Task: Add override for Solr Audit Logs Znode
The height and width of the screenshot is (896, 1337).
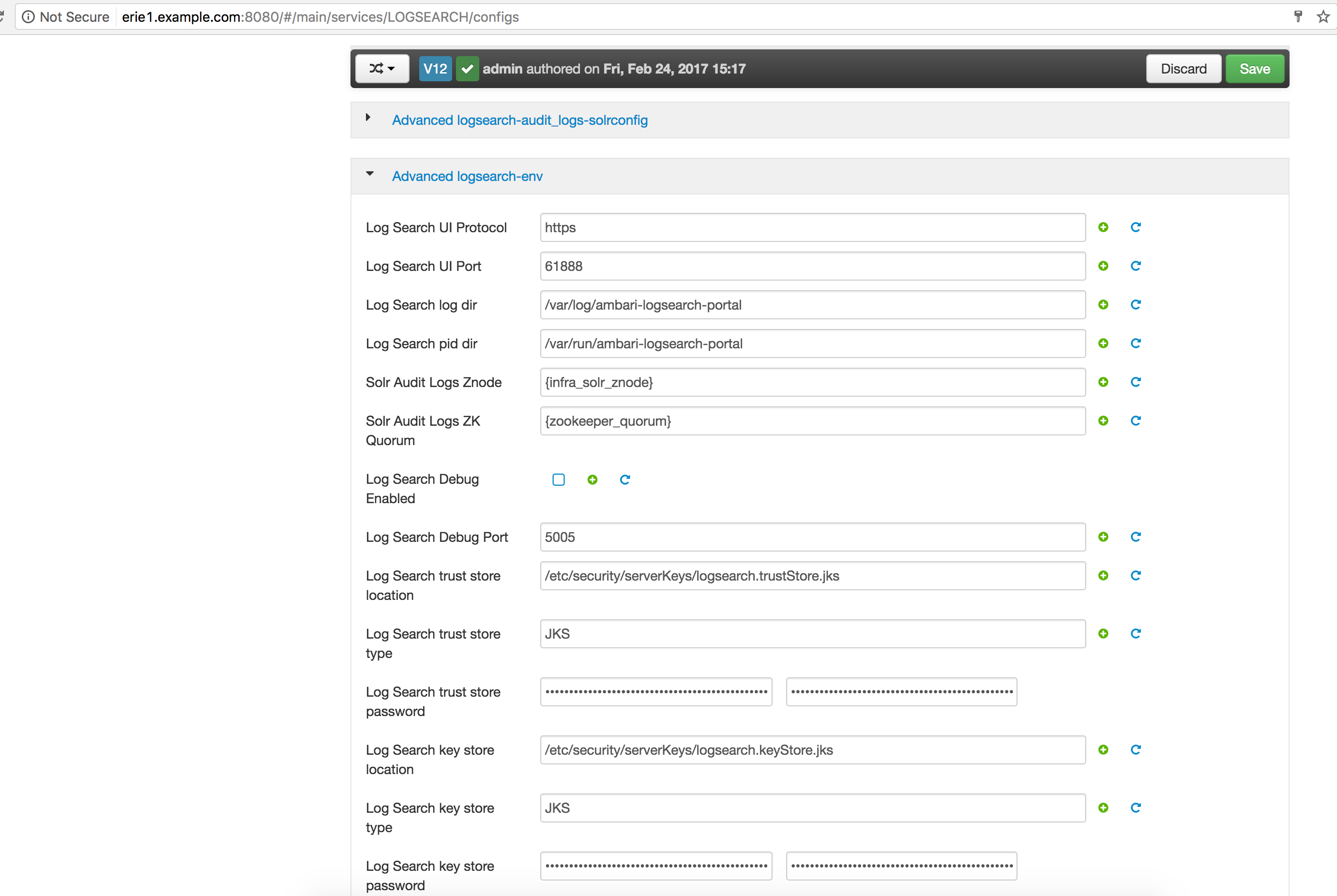Action: click(1103, 382)
